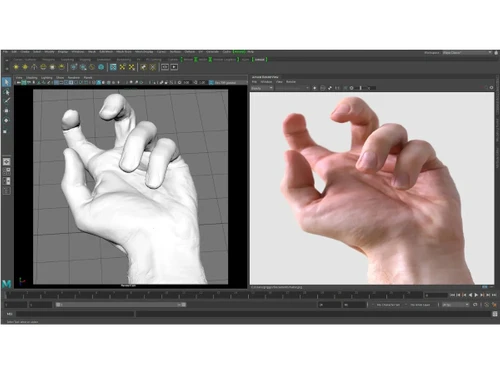Open the Render menu in Arnold RenderView

tap(291, 82)
